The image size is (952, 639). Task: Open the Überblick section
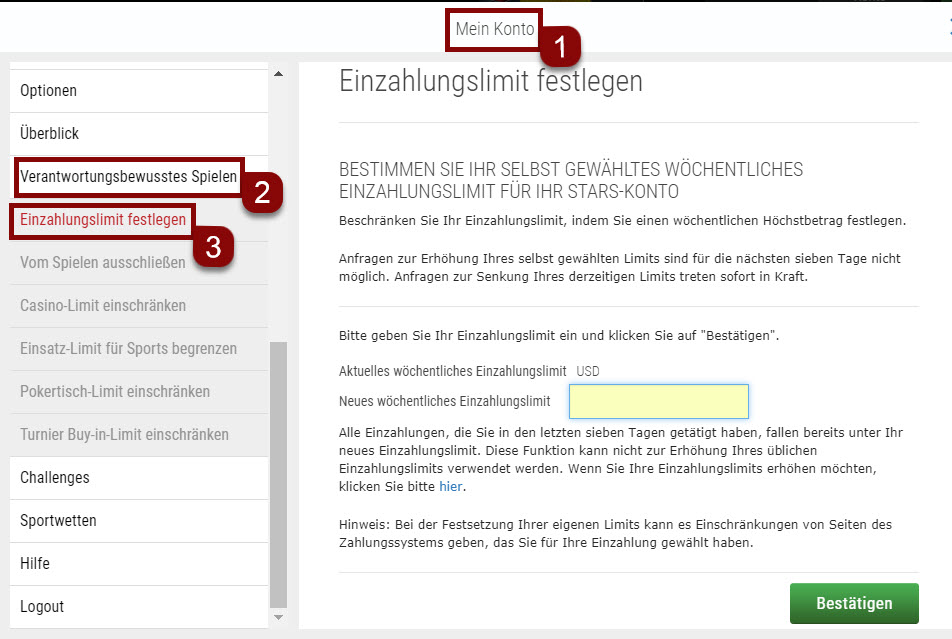(x=46, y=133)
